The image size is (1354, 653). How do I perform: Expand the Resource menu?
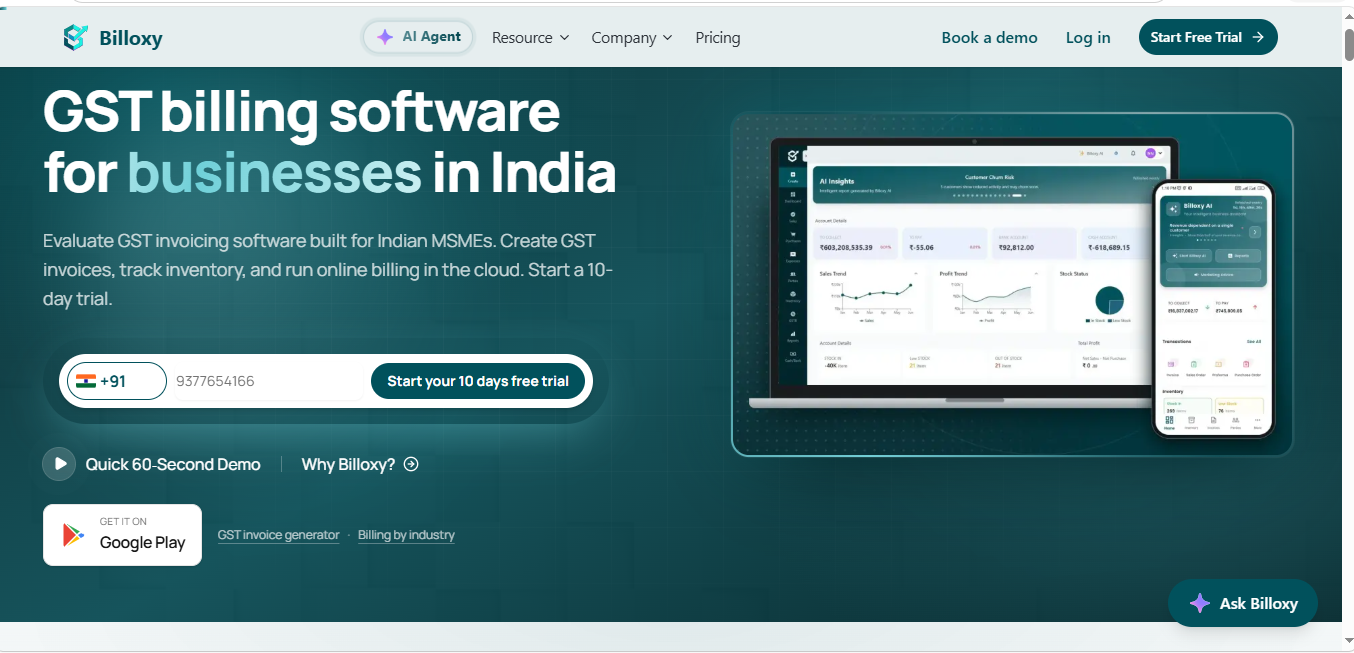530,38
